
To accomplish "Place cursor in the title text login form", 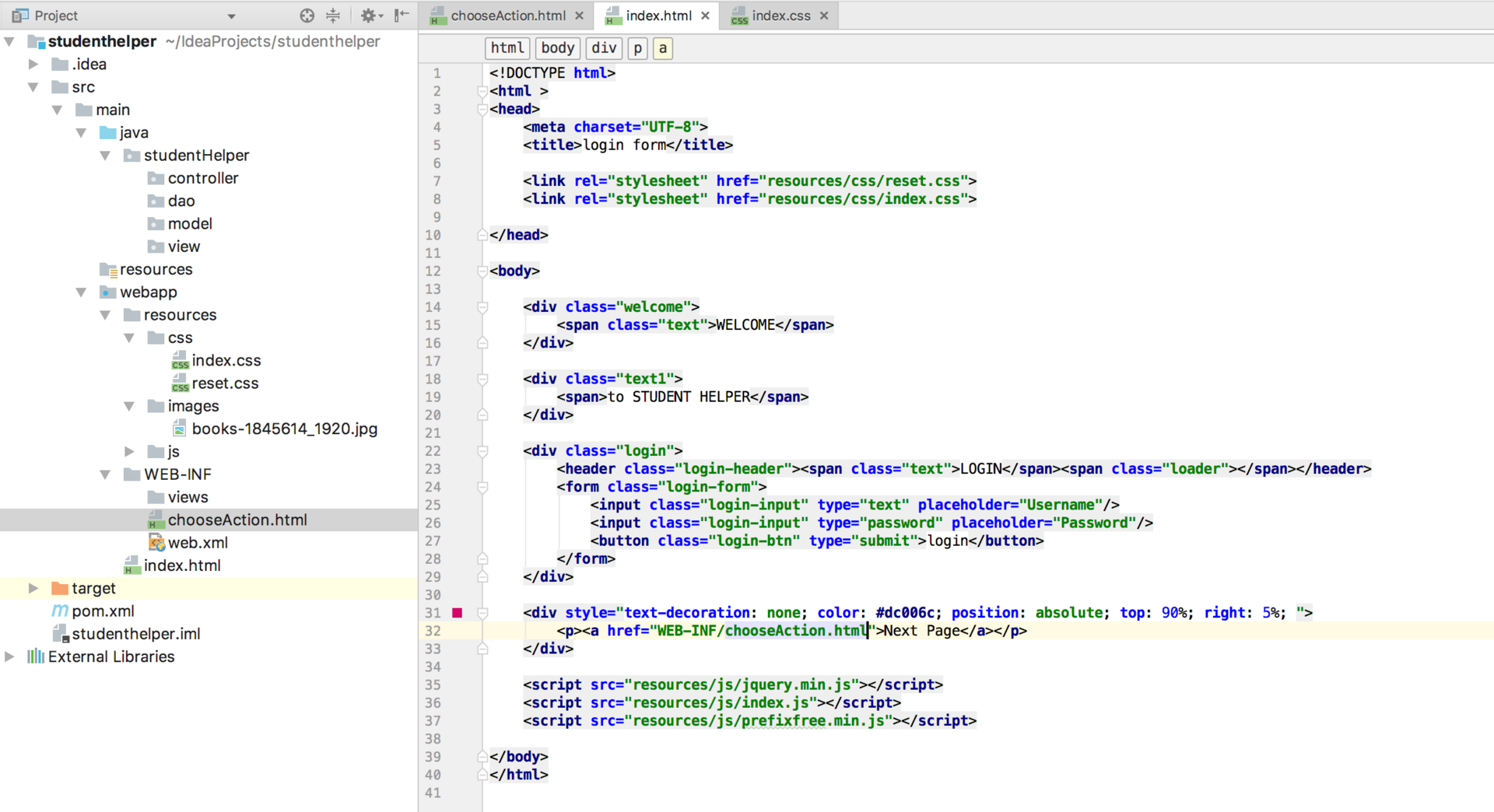I will [x=625, y=145].
